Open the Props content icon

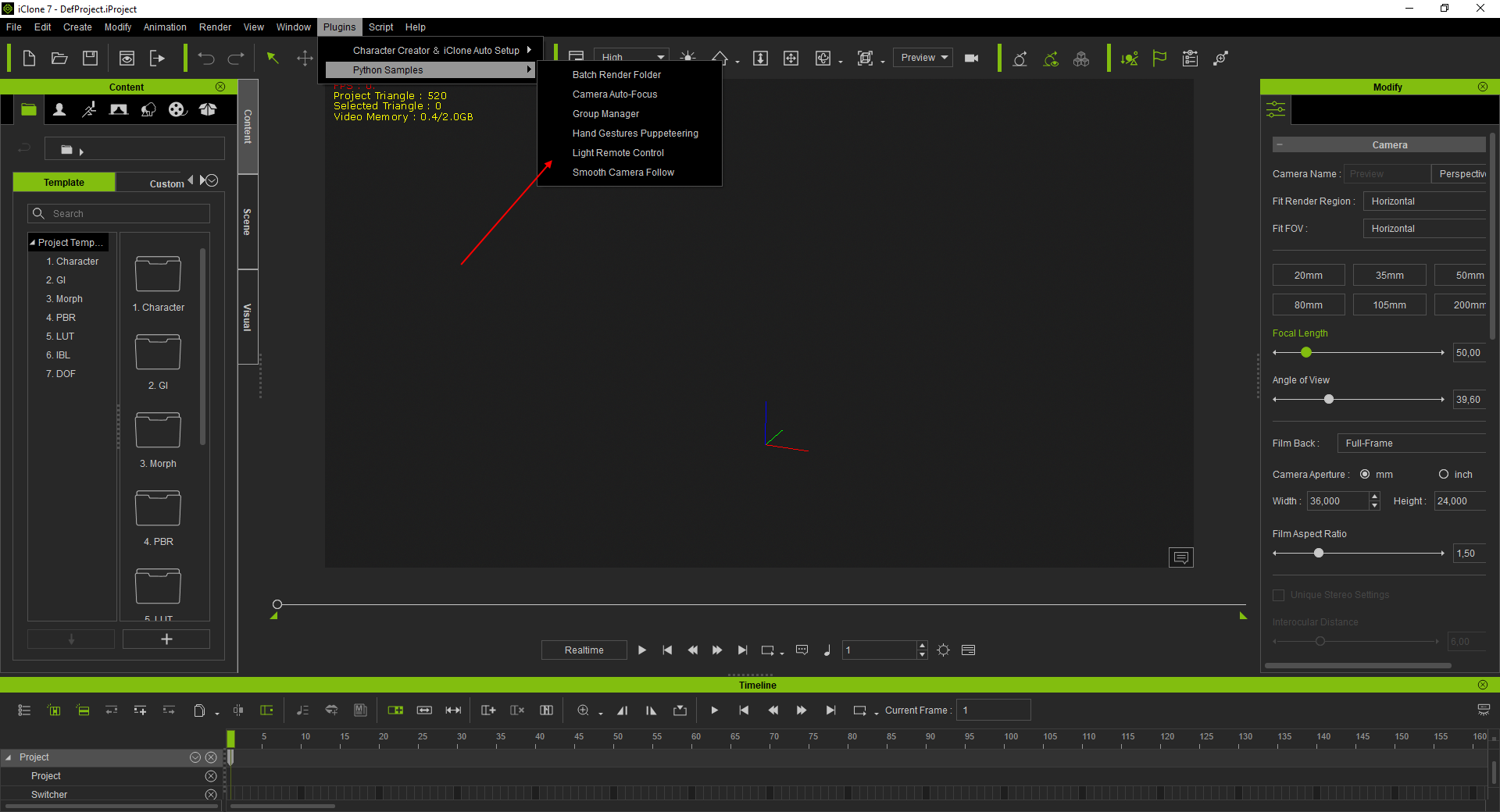tap(148, 109)
